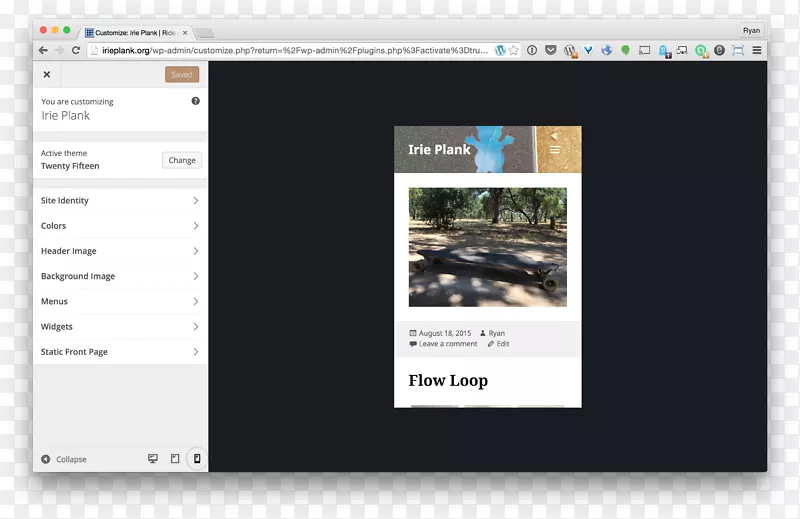Open the hamburger menu in site preview
Viewport: 800px width, 519px height.
[x=555, y=150]
